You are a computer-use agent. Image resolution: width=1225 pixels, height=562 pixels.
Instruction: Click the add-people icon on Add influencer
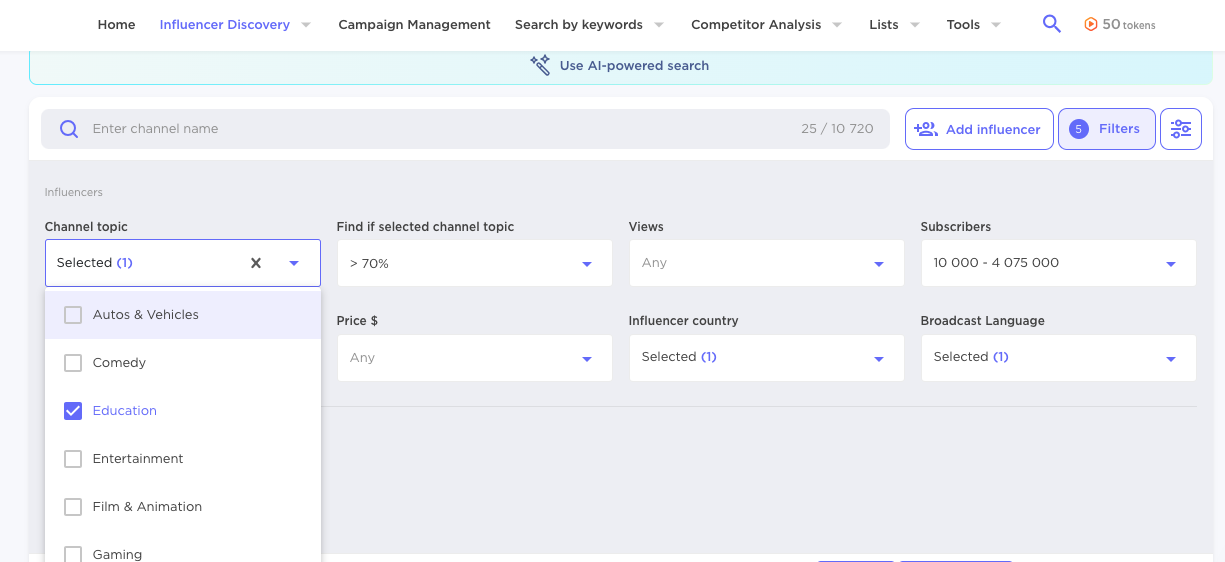(926, 129)
